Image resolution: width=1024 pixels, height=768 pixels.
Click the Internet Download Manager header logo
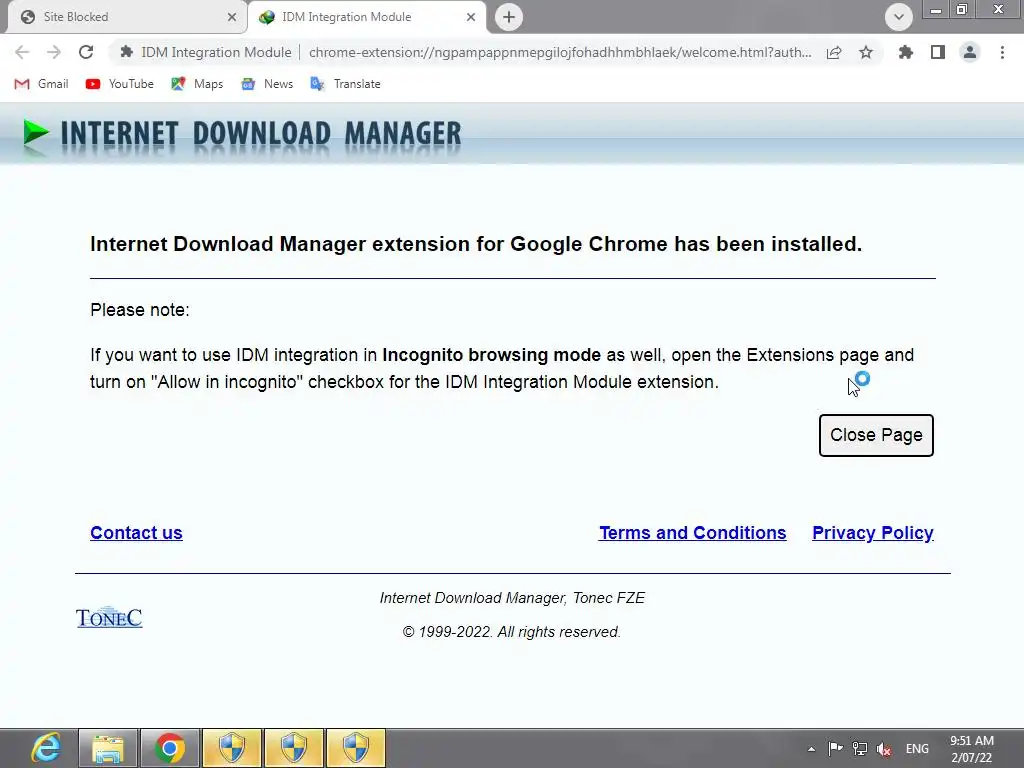[242, 134]
